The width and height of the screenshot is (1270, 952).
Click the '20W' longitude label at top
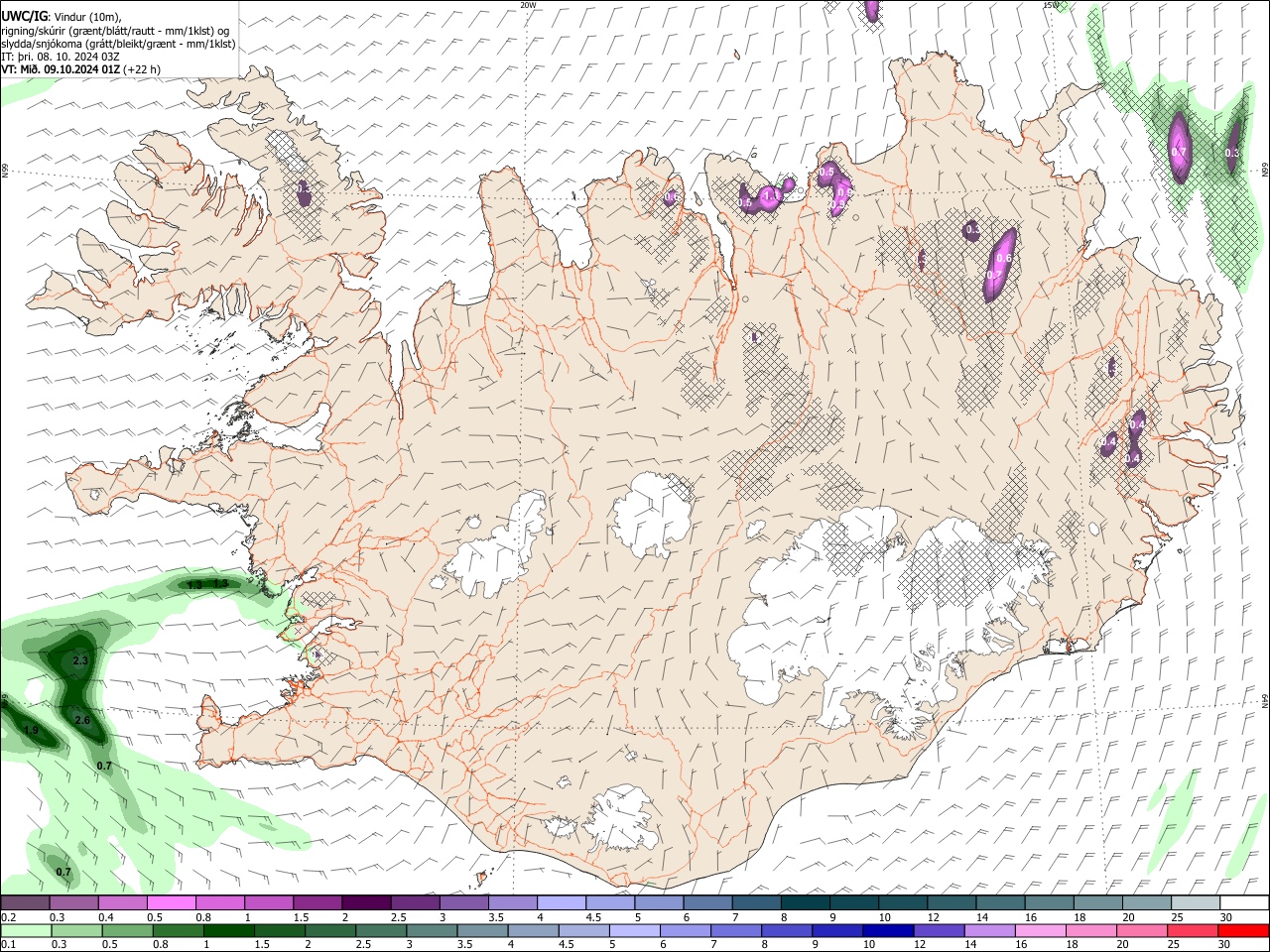pyautogui.click(x=528, y=5)
